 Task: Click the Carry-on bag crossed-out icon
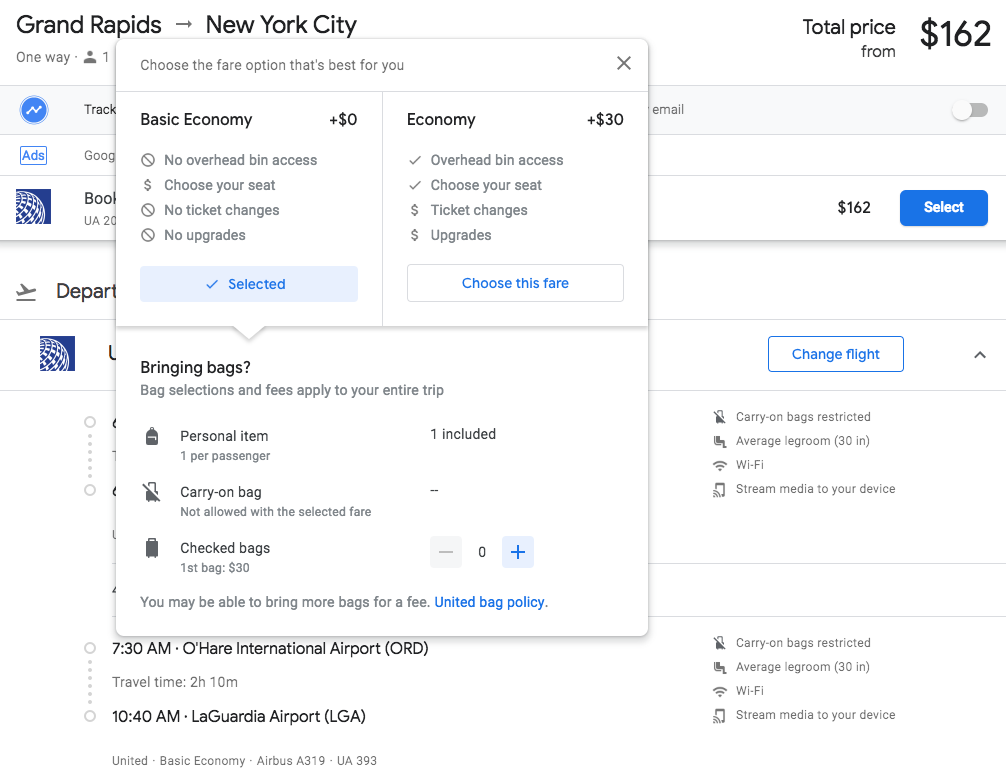click(x=152, y=492)
